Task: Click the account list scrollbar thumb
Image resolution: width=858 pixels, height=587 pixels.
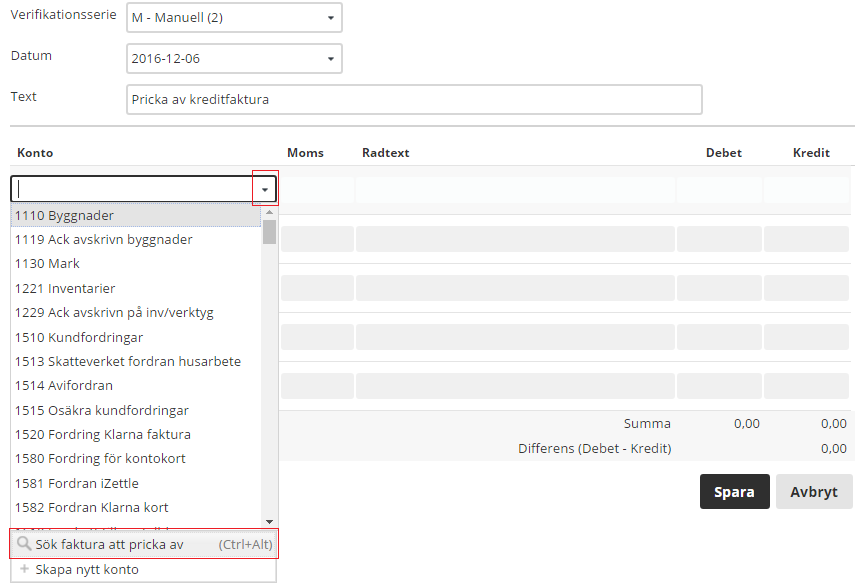Action: (x=269, y=232)
